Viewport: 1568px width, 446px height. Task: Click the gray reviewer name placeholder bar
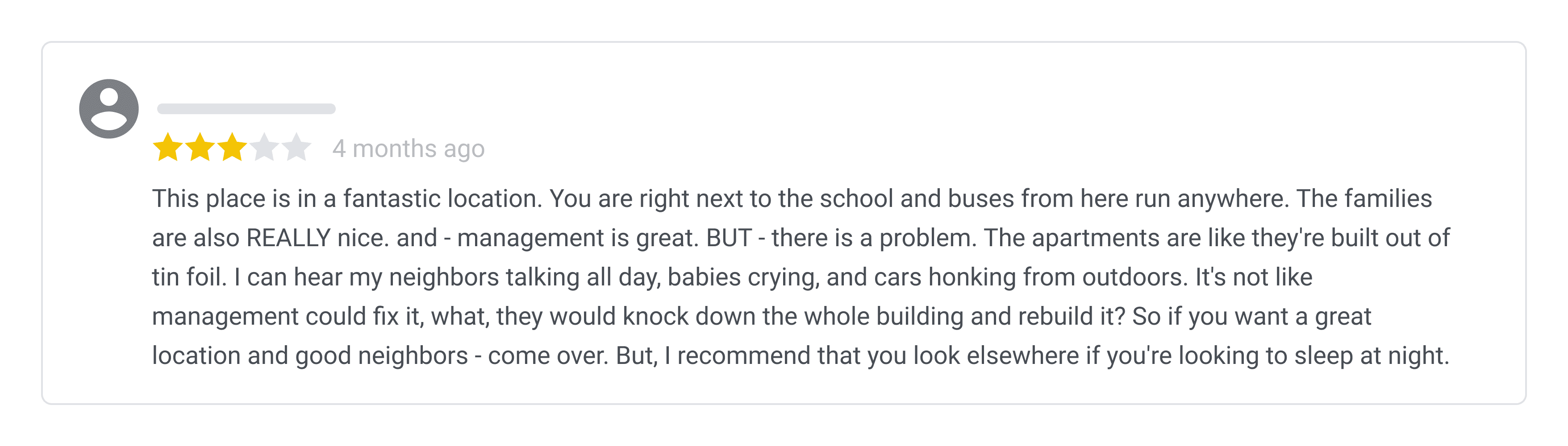(246, 108)
